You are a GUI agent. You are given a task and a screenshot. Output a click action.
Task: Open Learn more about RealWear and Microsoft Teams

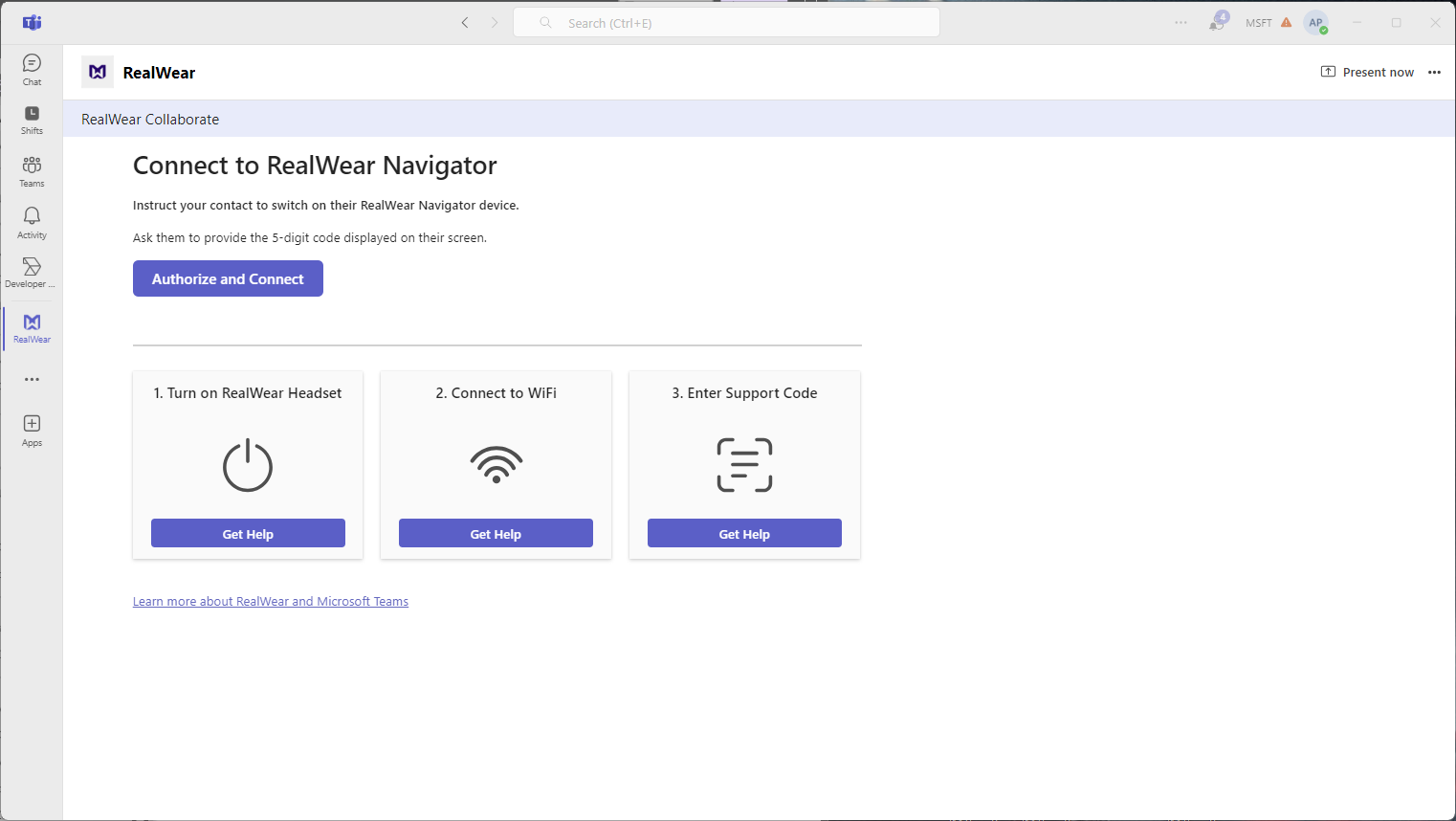(x=271, y=601)
